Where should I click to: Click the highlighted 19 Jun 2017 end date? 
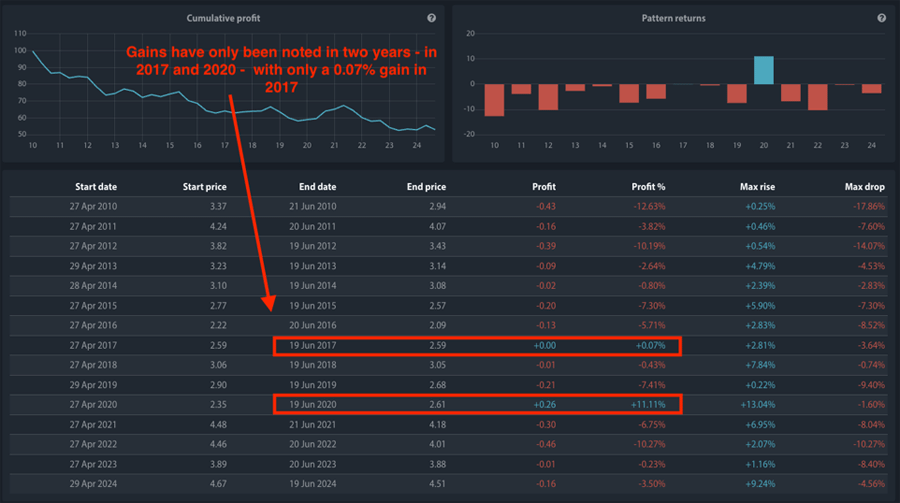pyautogui.click(x=312, y=345)
